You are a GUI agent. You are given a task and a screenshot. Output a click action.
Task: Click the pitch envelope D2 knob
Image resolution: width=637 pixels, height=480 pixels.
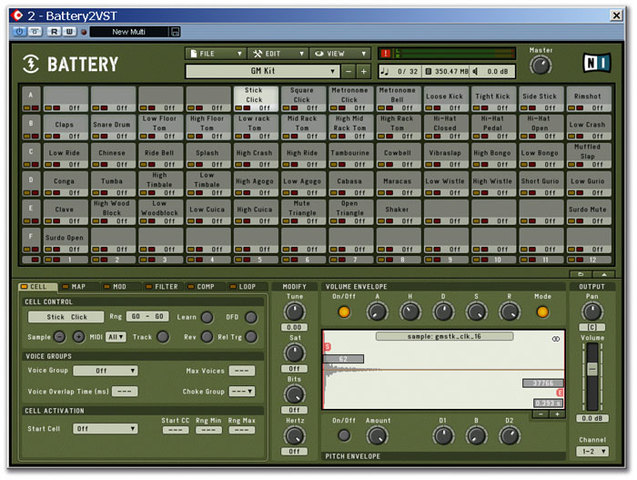[509, 436]
